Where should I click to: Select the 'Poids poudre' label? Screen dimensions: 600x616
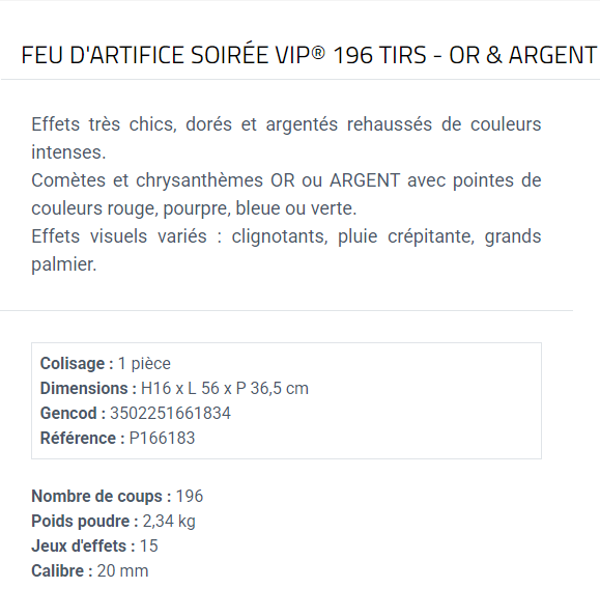pyautogui.click(x=85, y=521)
